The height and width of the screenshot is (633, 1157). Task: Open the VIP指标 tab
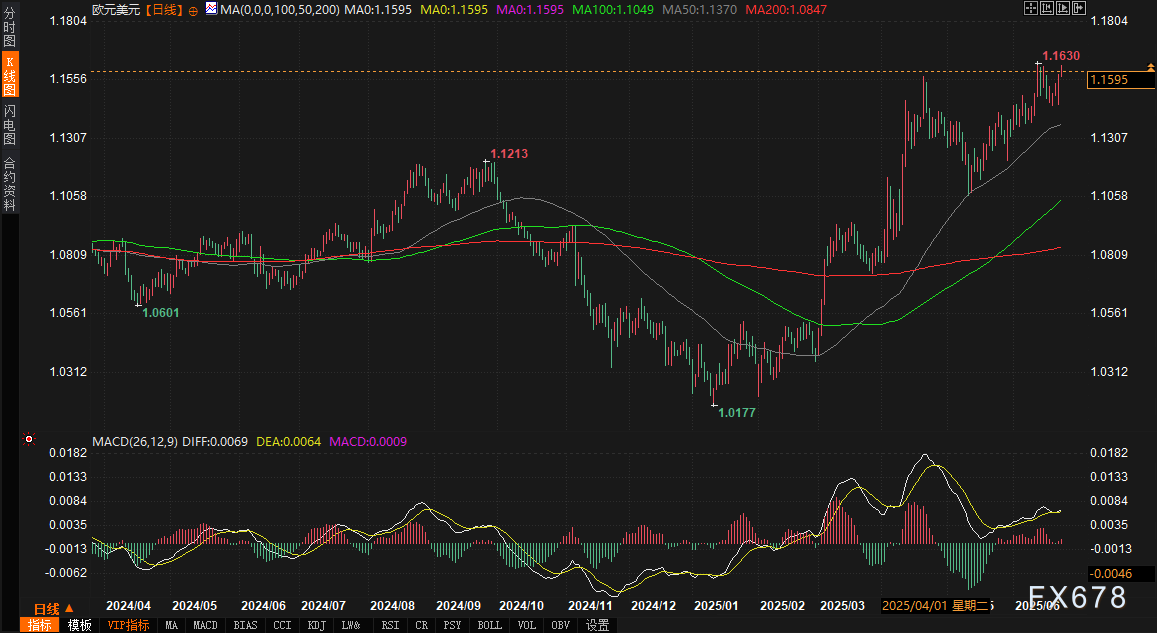pos(128,625)
